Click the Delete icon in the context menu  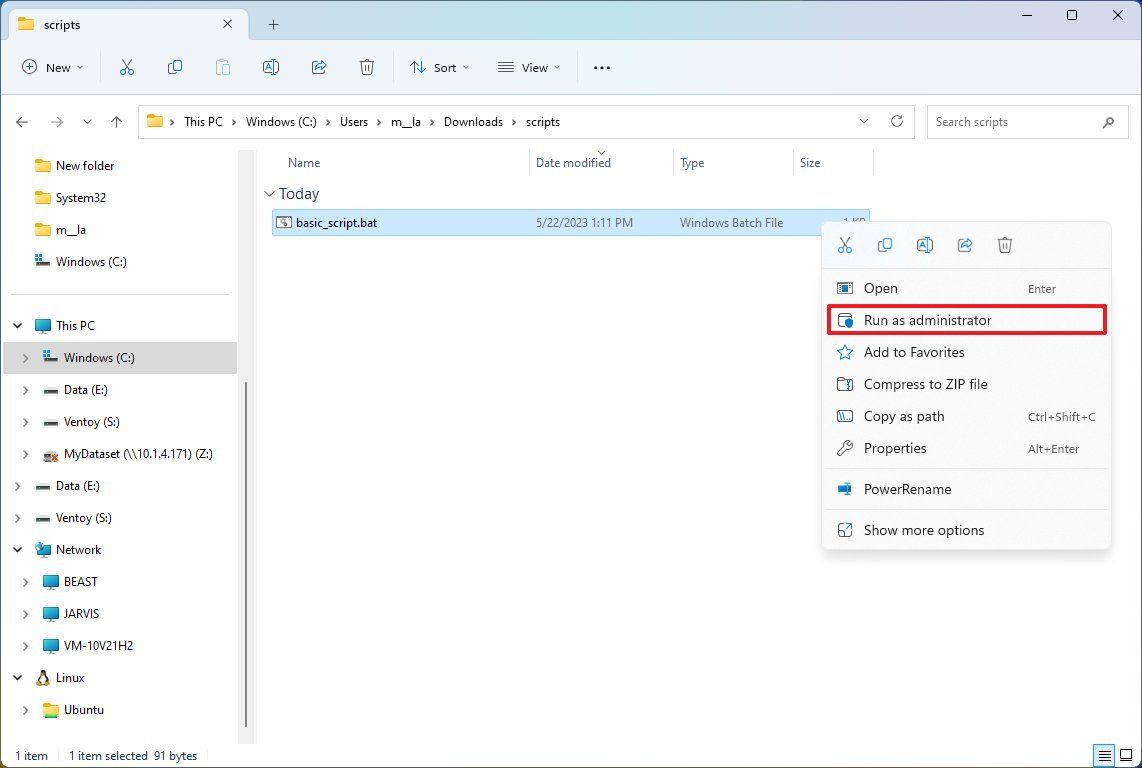pyautogui.click(x=1005, y=245)
